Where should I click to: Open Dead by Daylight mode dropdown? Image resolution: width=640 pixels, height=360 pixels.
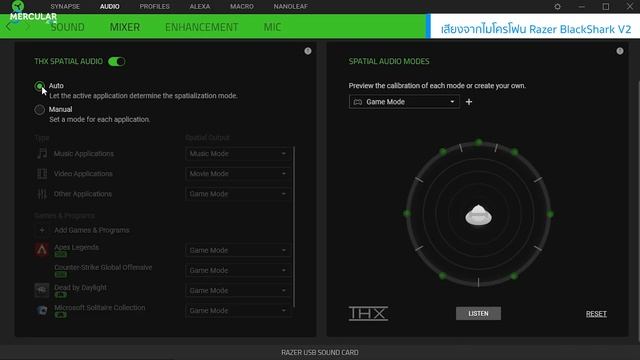[x=238, y=291]
